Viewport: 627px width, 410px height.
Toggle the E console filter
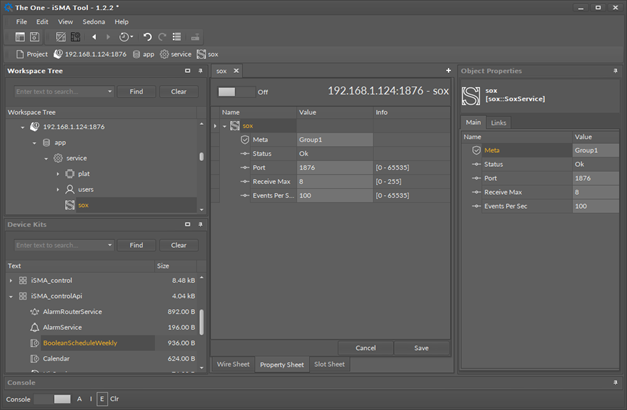click(102, 398)
